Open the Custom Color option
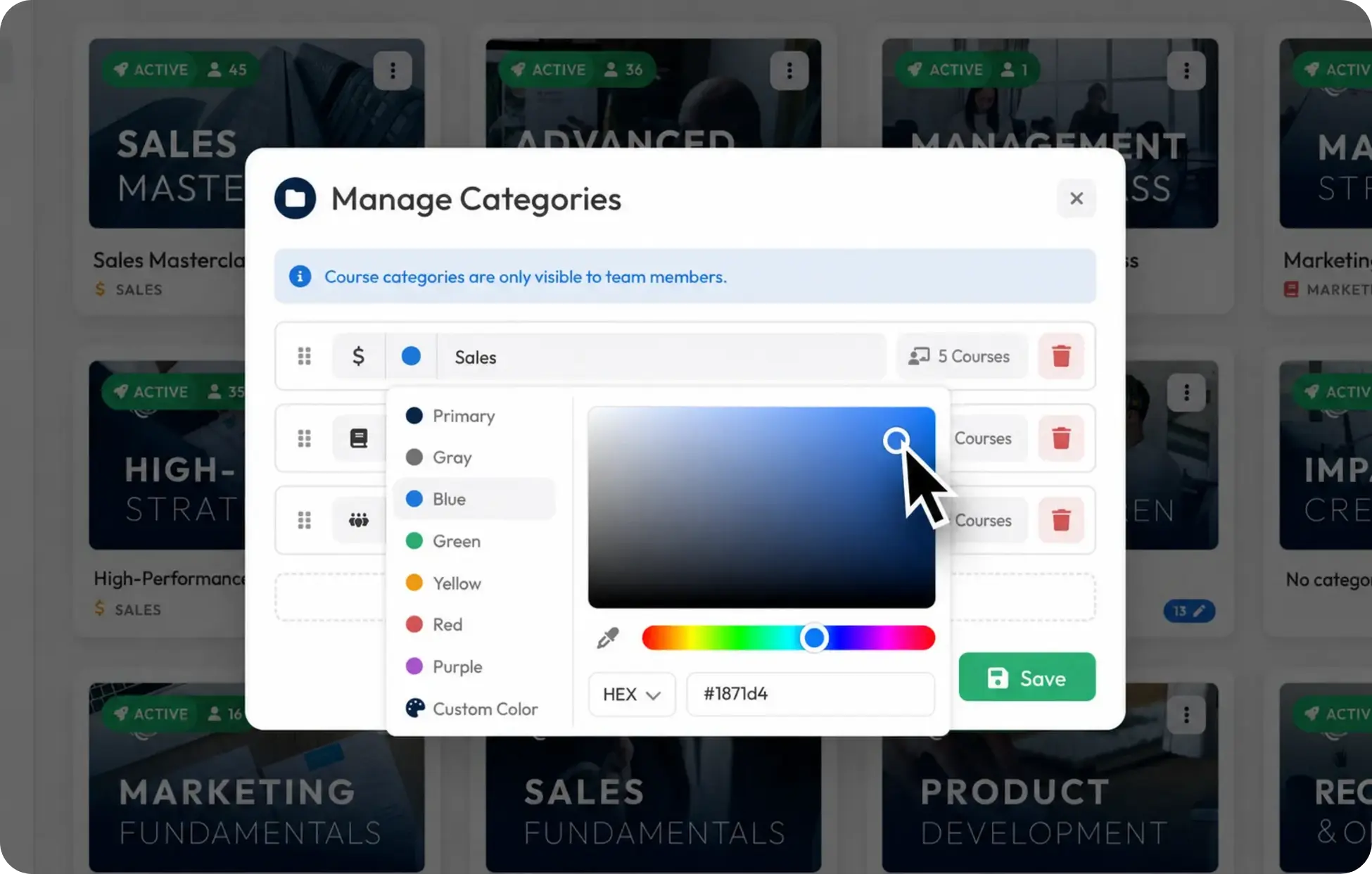Image resolution: width=1372 pixels, height=874 pixels. click(474, 709)
